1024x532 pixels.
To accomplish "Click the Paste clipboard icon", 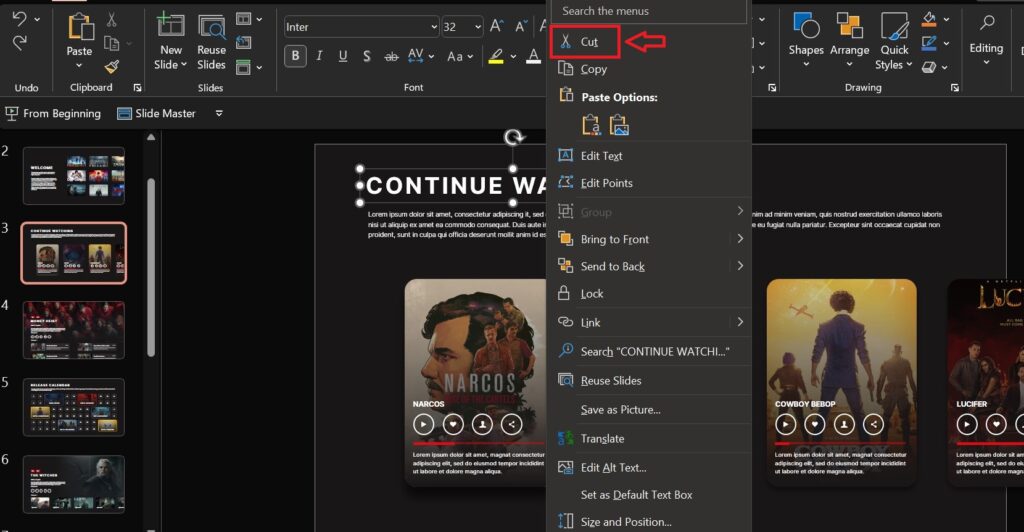I will click(80, 27).
